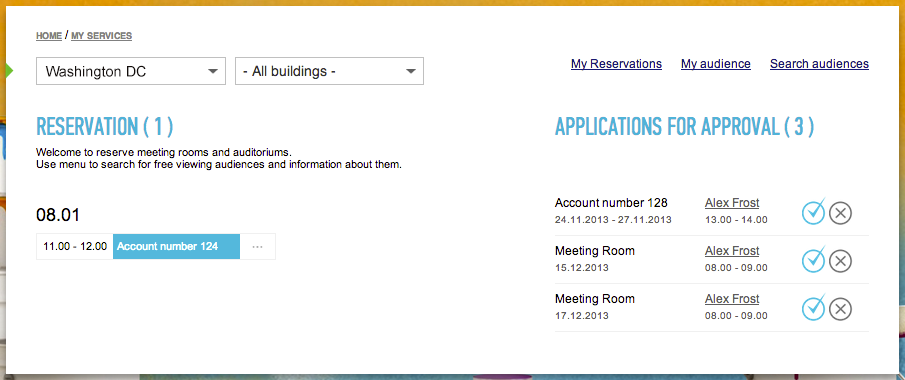
Task: Select the 11.00 - 12.00 time slot
Action: click(75, 247)
